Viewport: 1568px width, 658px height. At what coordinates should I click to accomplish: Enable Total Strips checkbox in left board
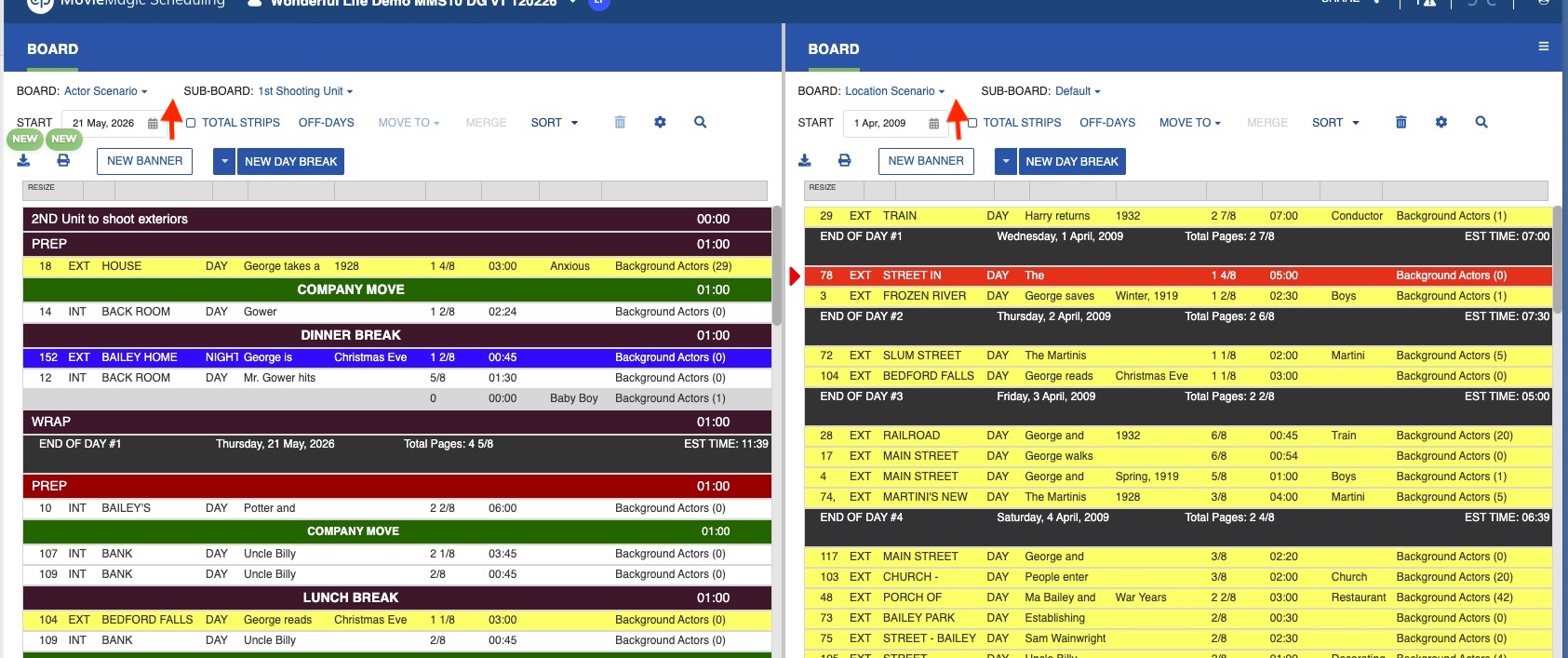tap(191, 123)
